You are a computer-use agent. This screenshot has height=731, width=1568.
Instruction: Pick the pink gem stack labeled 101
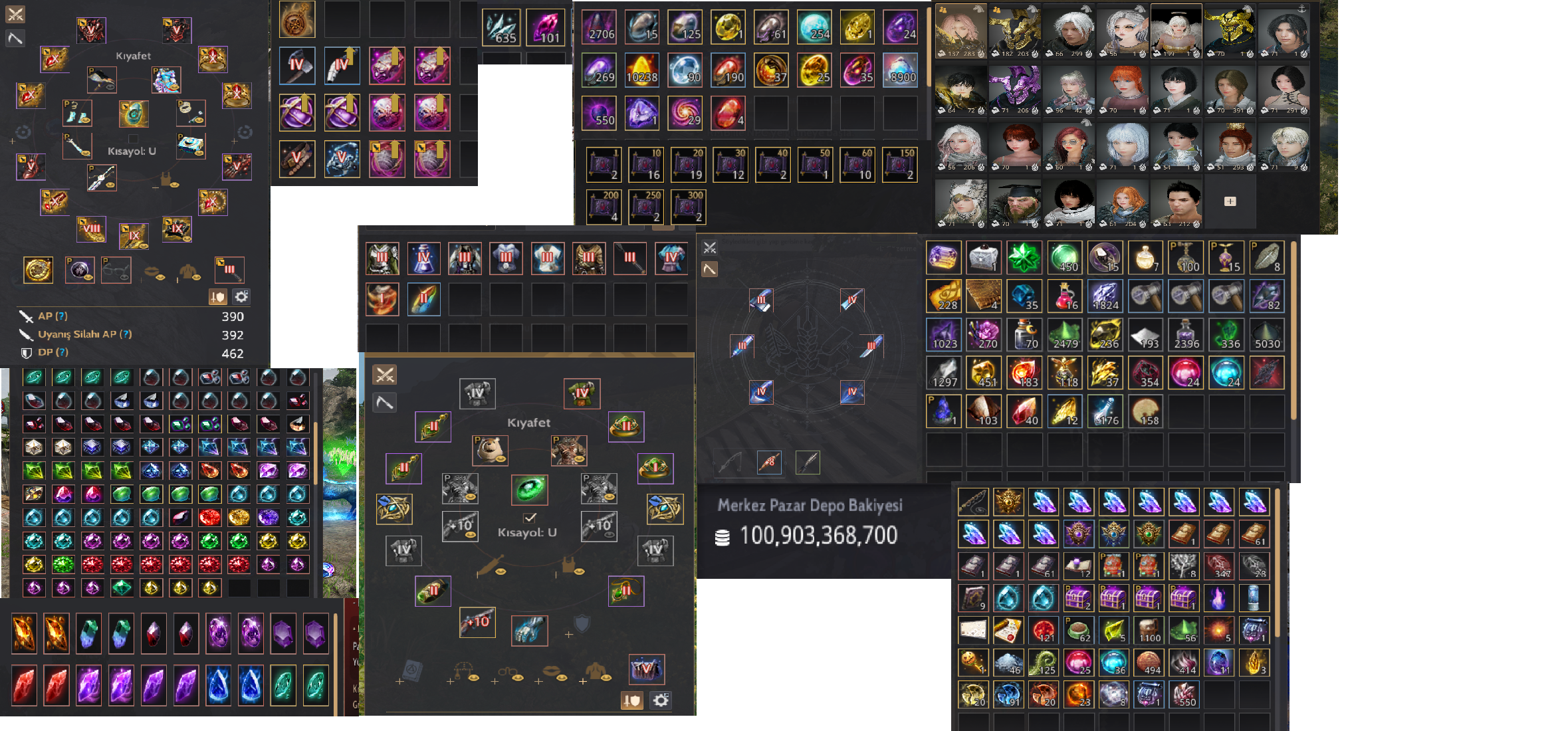tap(545, 28)
